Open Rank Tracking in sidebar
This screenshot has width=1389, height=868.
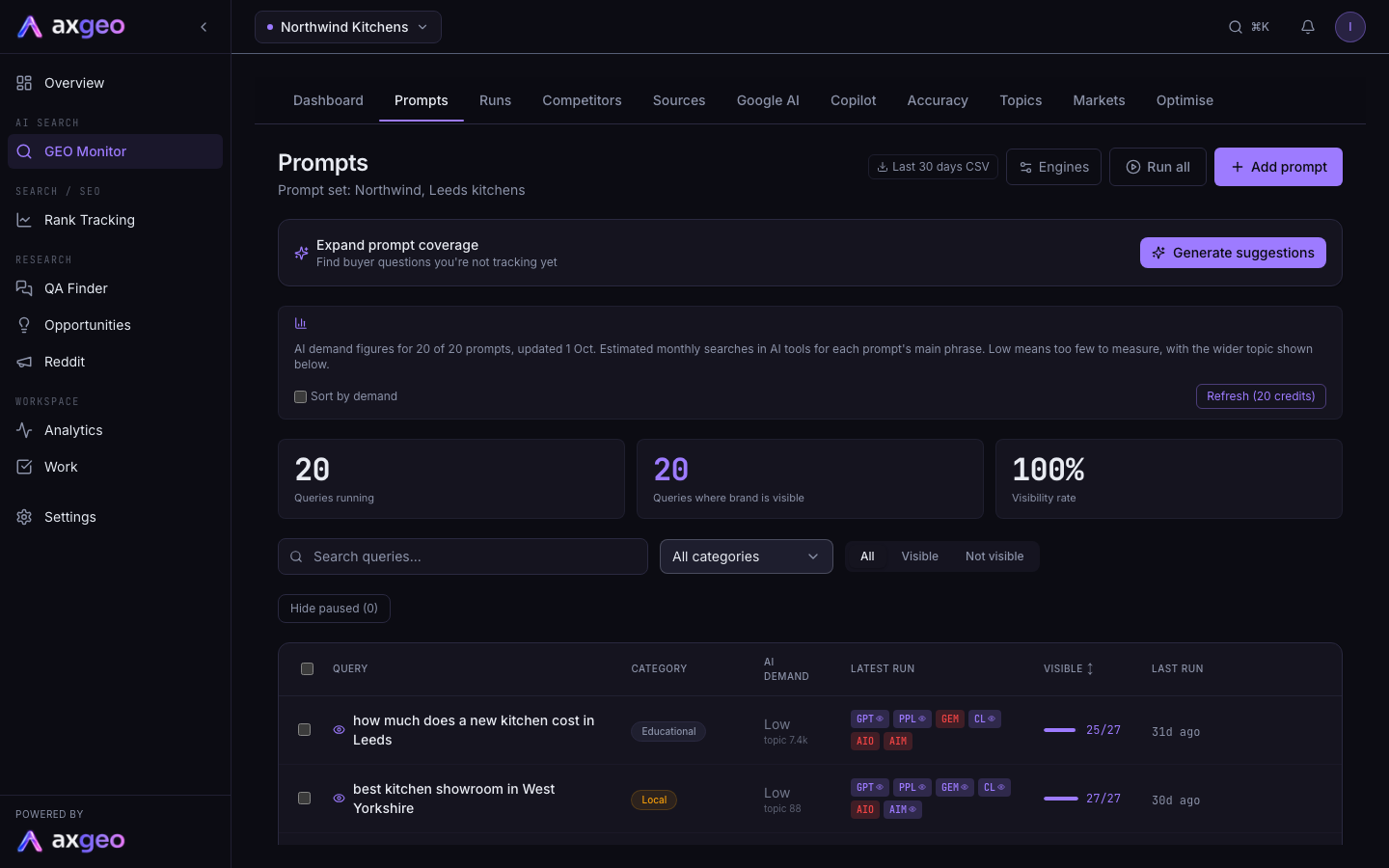tap(115, 220)
